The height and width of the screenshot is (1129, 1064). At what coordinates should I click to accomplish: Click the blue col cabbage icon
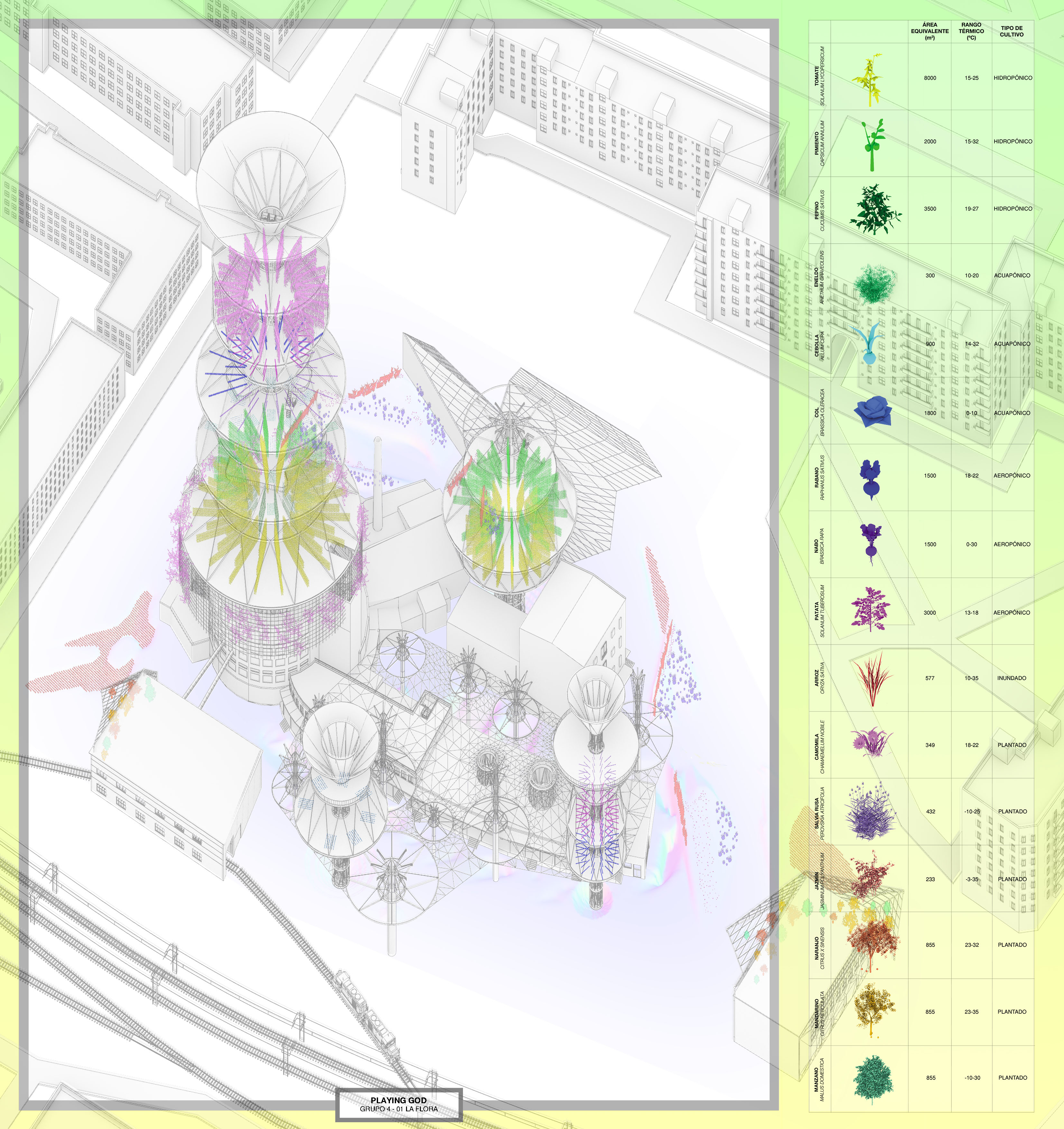point(873,412)
